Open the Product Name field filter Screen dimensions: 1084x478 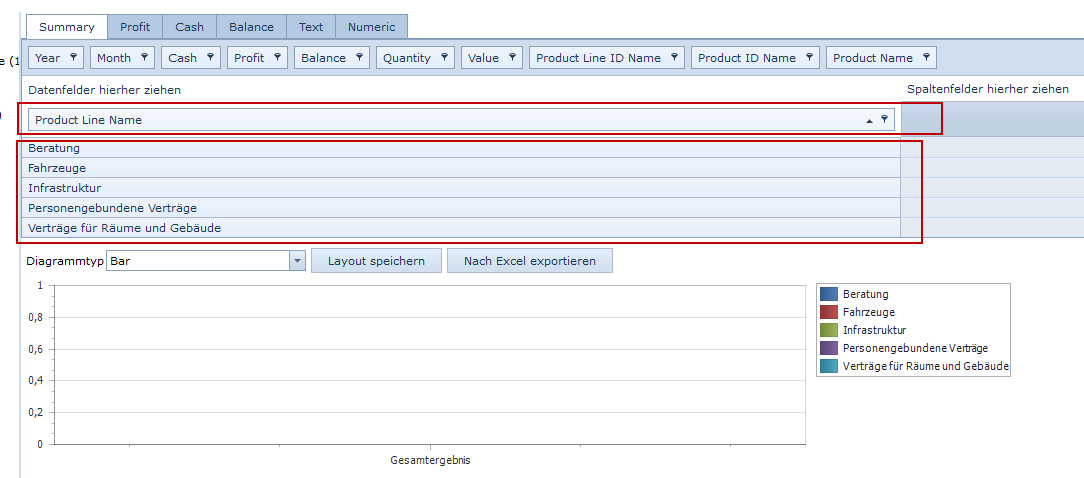[x=927, y=58]
